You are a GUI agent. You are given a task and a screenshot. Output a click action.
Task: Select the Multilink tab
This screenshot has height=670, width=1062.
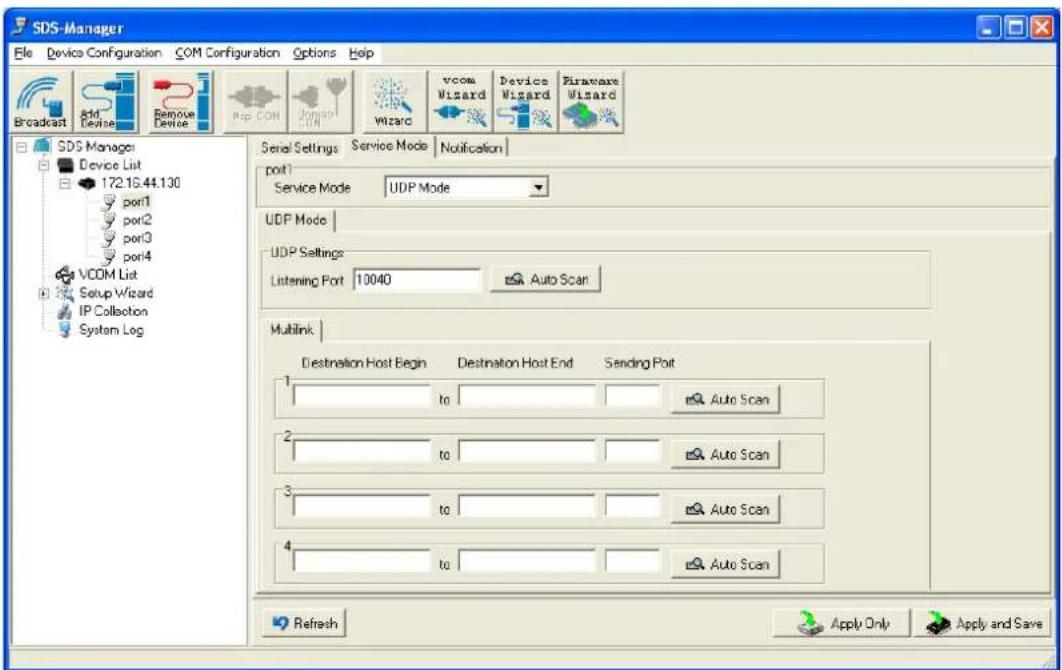click(292, 330)
